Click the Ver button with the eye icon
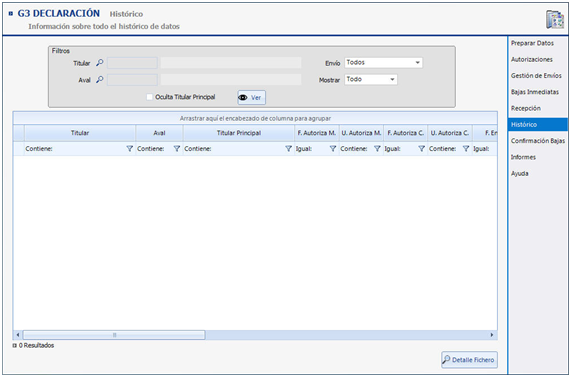Viewport: 571px width, 377px height. (251, 98)
